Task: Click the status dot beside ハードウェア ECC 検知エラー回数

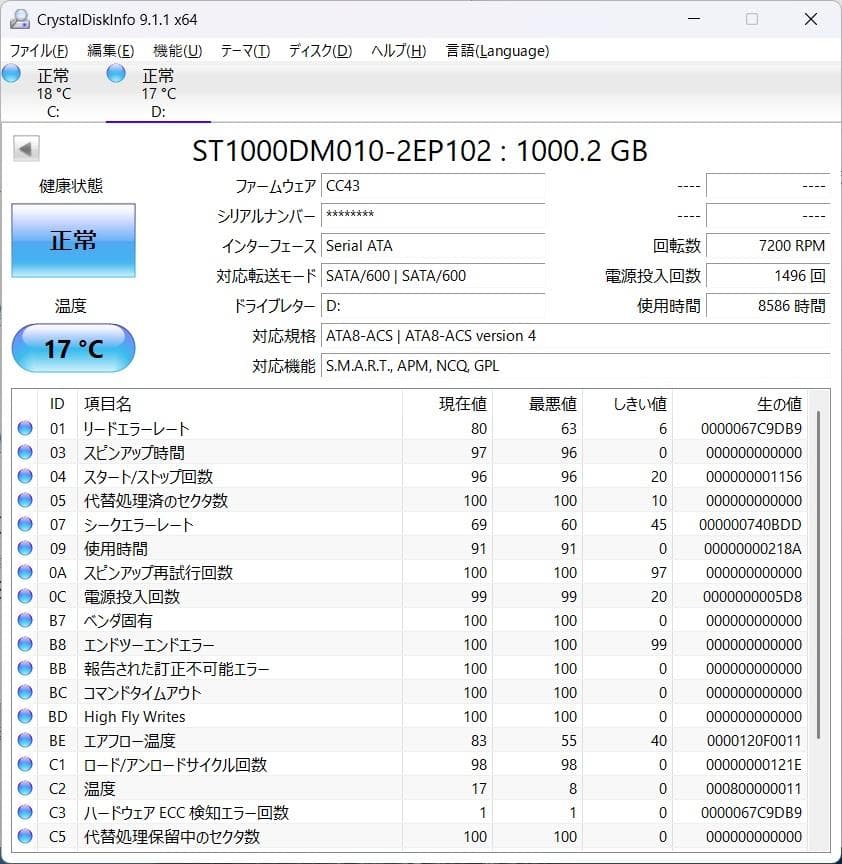Action: pyautogui.click(x=25, y=813)
